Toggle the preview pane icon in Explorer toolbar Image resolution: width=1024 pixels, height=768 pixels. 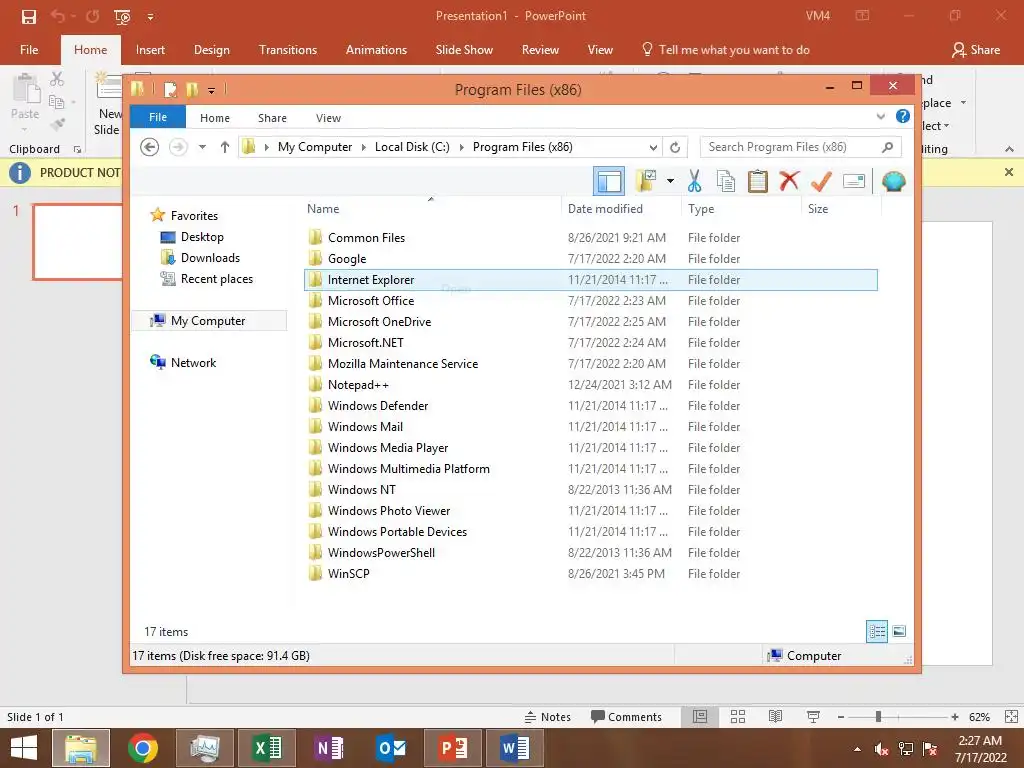609,181
